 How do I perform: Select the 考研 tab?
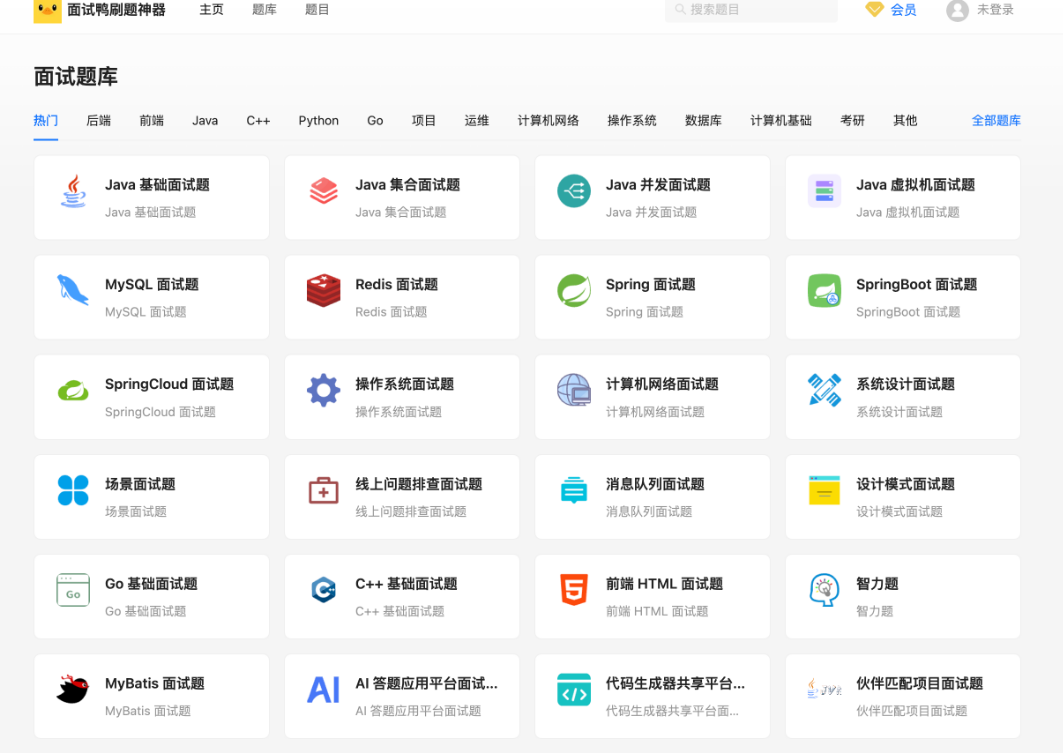coord(852,121)
